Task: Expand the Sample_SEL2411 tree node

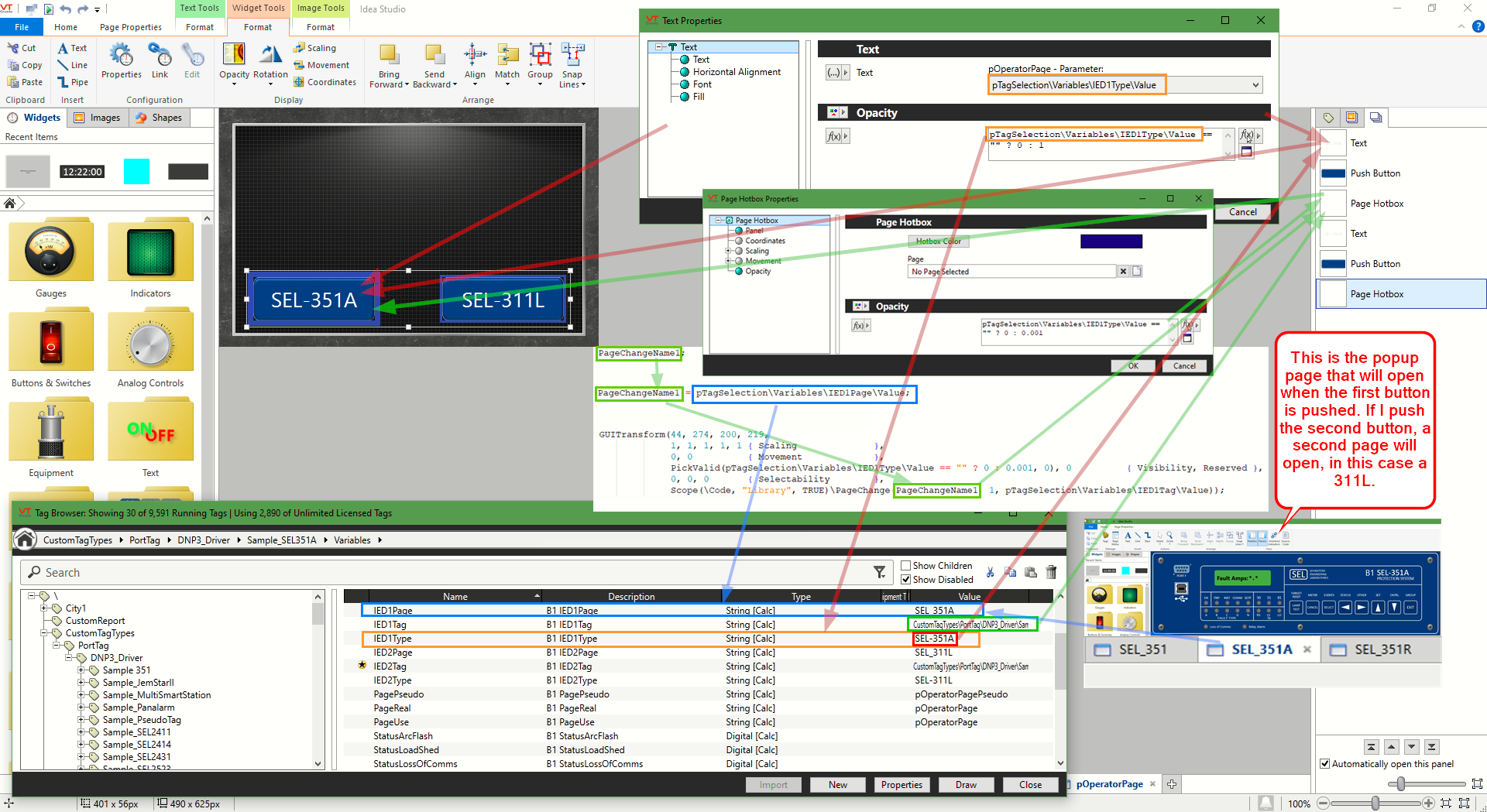Action: point(82,732)
